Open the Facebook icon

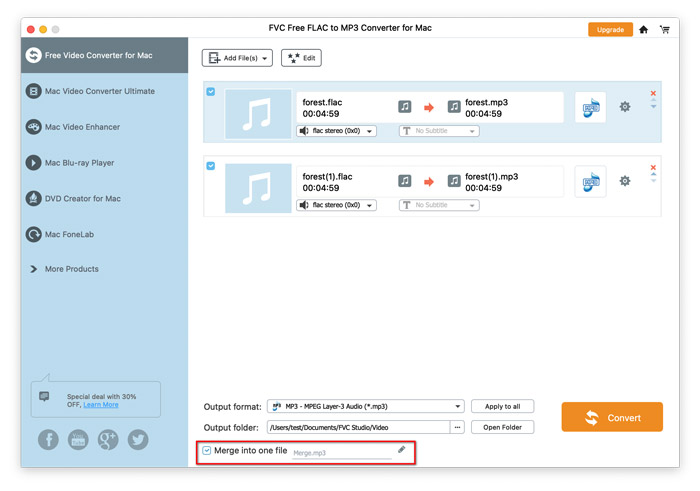[48, 440]
